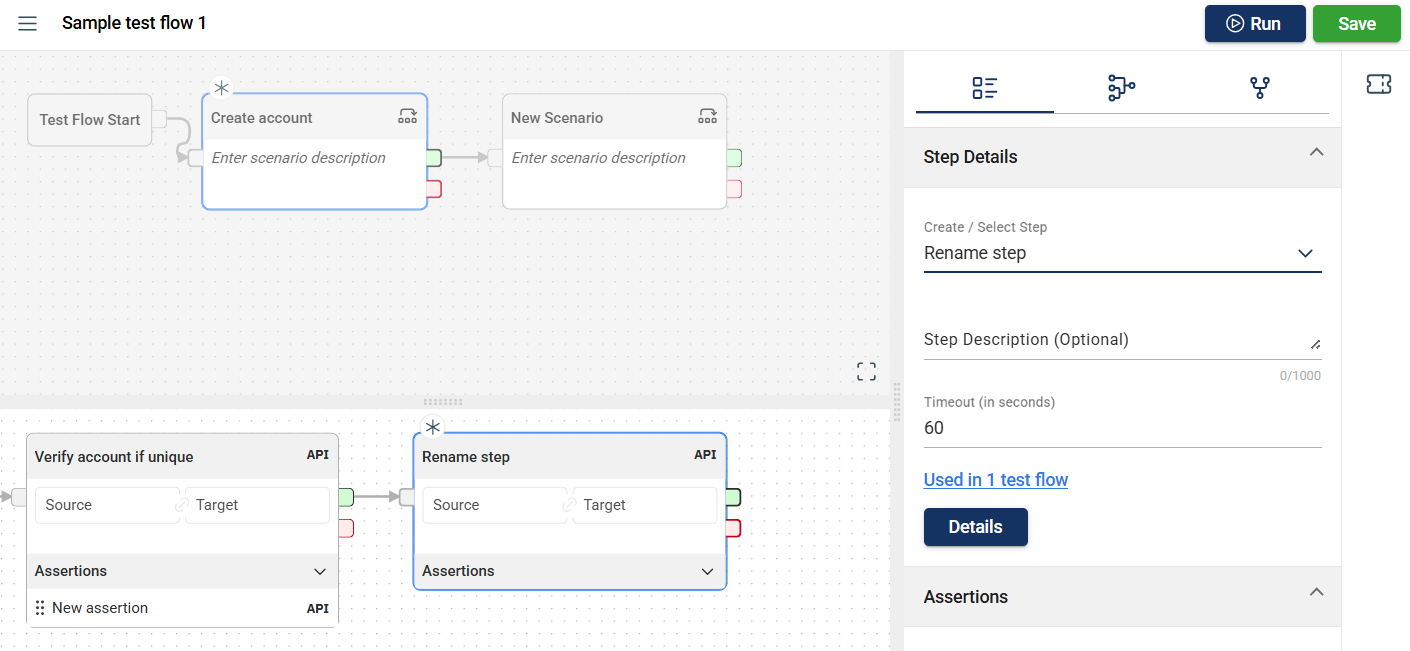Switch to the flow diagram tab
The image size is (1410, 651).
1121,88
